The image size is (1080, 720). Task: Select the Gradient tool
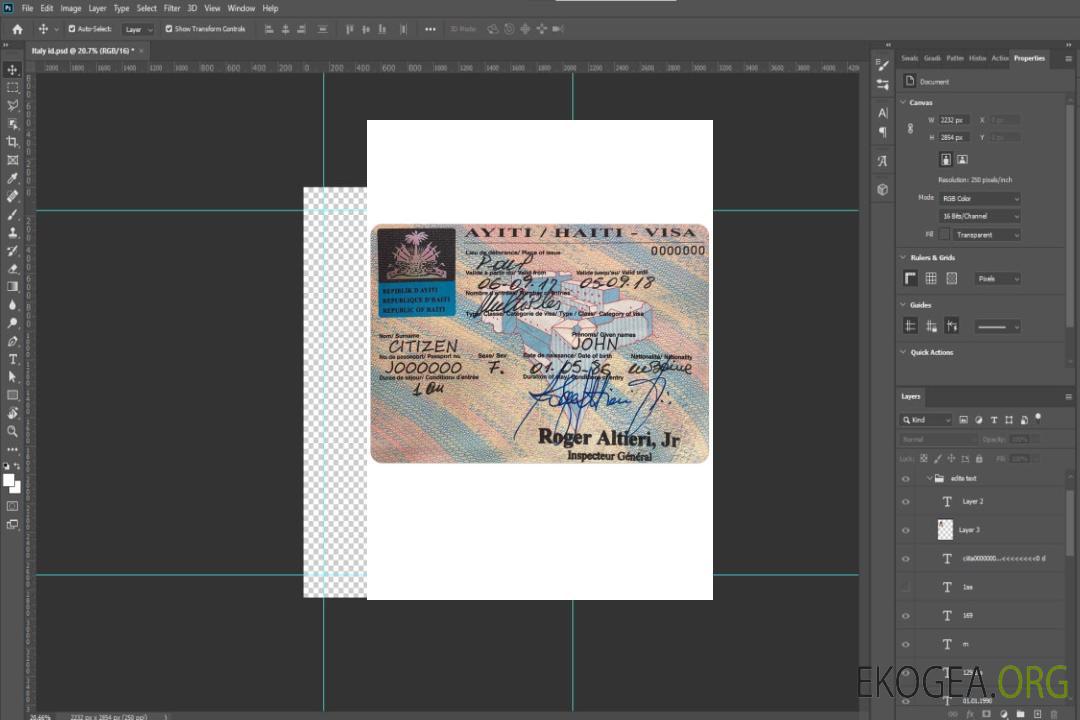point(12,287)
